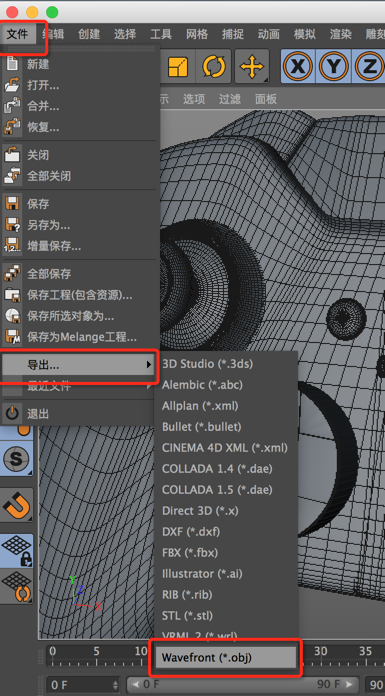This screenshot has width=385, height=696.
Task: Choose 关闭 menu entry
Action: (80, 155)
